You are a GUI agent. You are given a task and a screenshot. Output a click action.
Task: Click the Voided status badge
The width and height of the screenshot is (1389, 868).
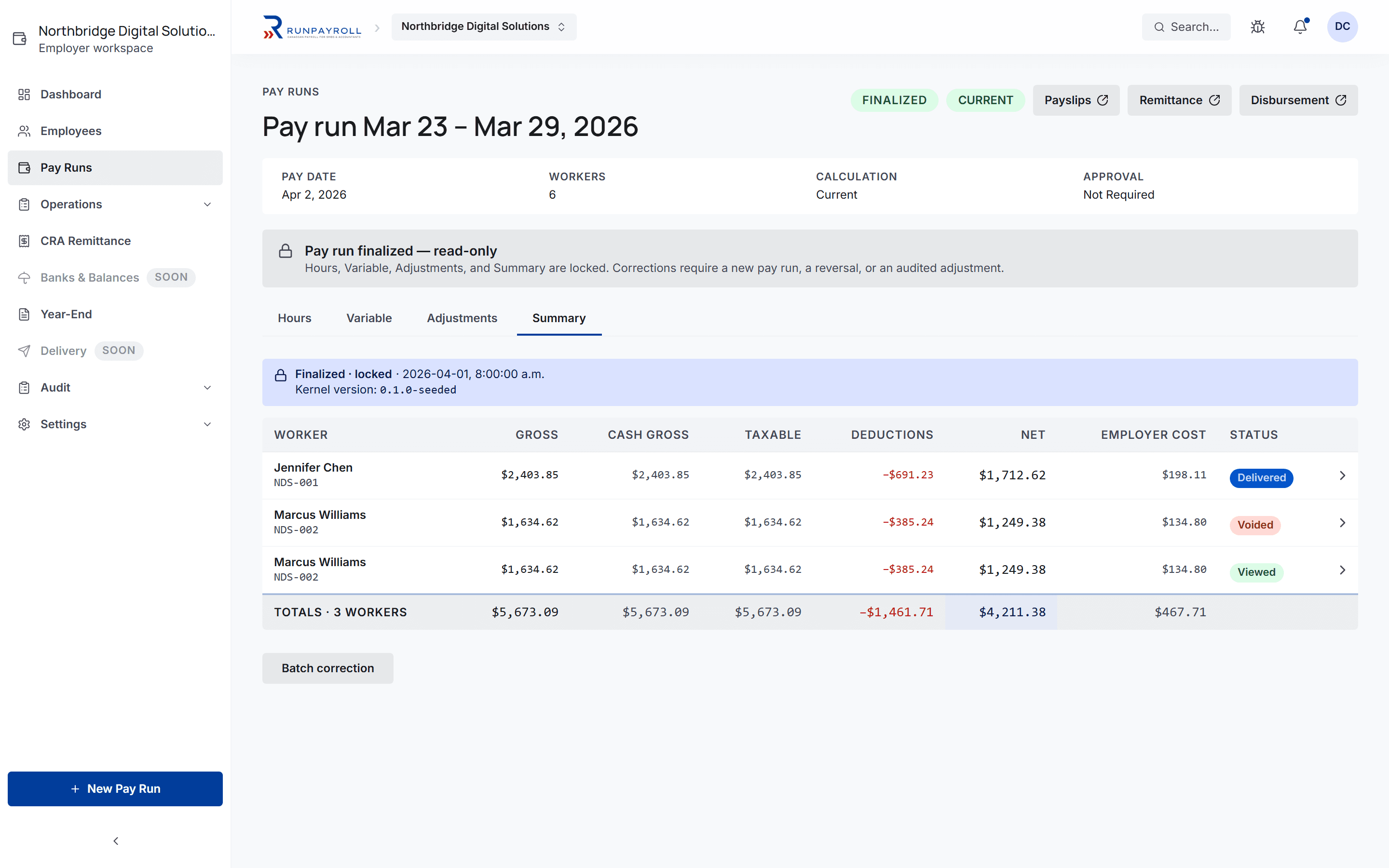pyautogui.click(x=1255, y=525)
